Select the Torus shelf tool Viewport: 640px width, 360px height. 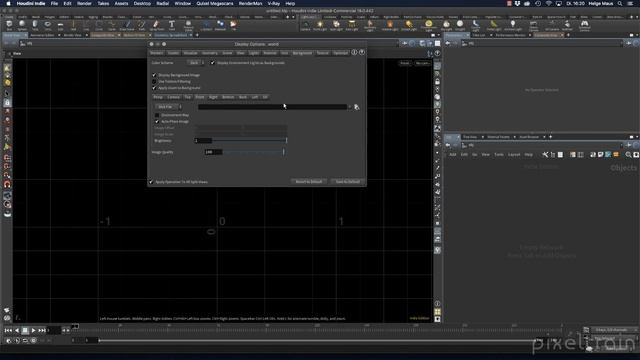click(x=48, y=26)
